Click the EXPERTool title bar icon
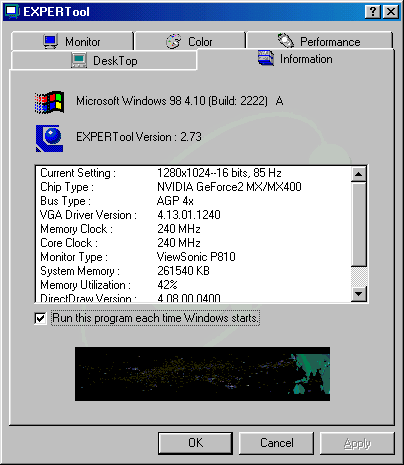This screenshot has height=465, width=404. click(x=12, y=12)
